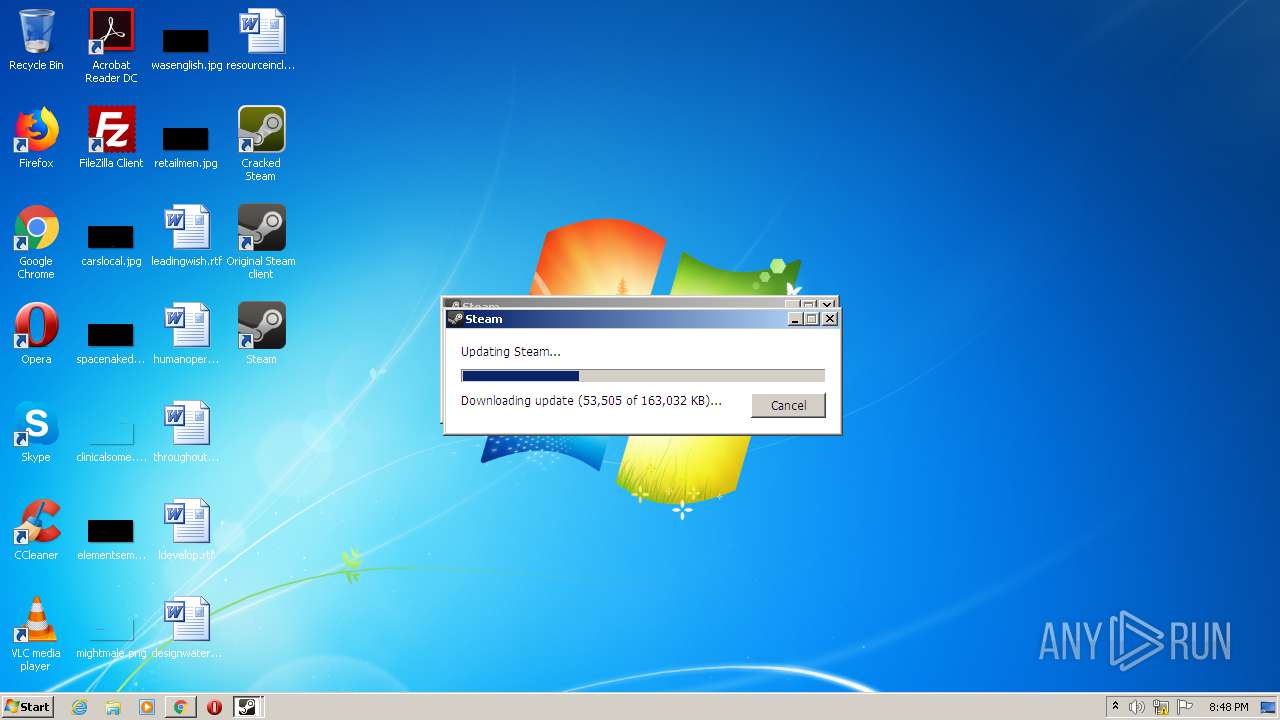Open the Windows Start menu
1280x720 pixels.
click(27, 706)
